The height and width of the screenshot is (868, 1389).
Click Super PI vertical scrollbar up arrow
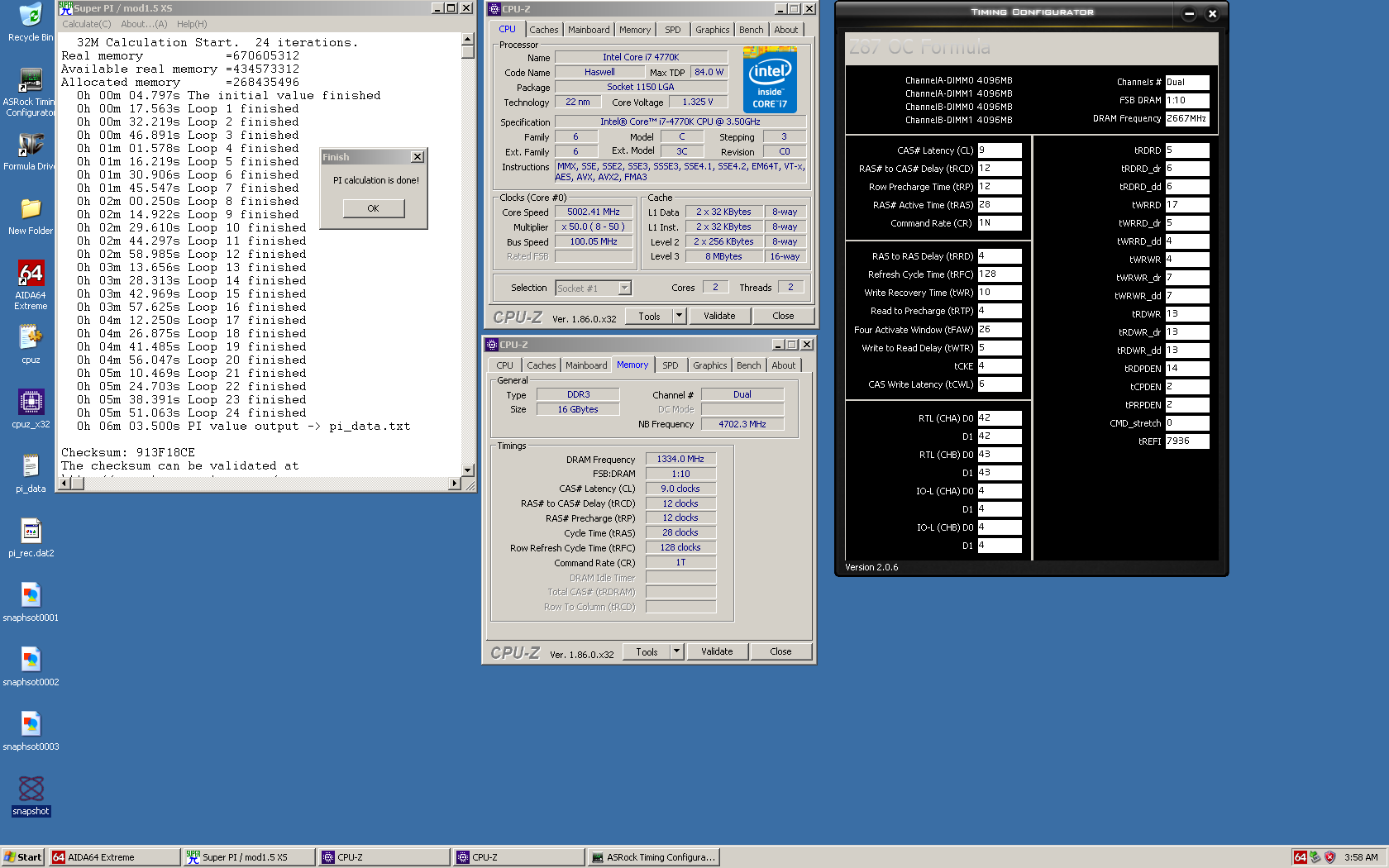coord(467,39)
